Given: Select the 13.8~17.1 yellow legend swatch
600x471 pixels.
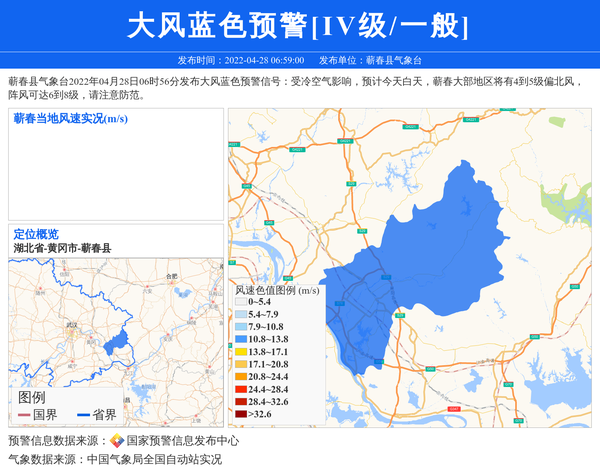Looking at the screenshot, I should coord(241,352).
